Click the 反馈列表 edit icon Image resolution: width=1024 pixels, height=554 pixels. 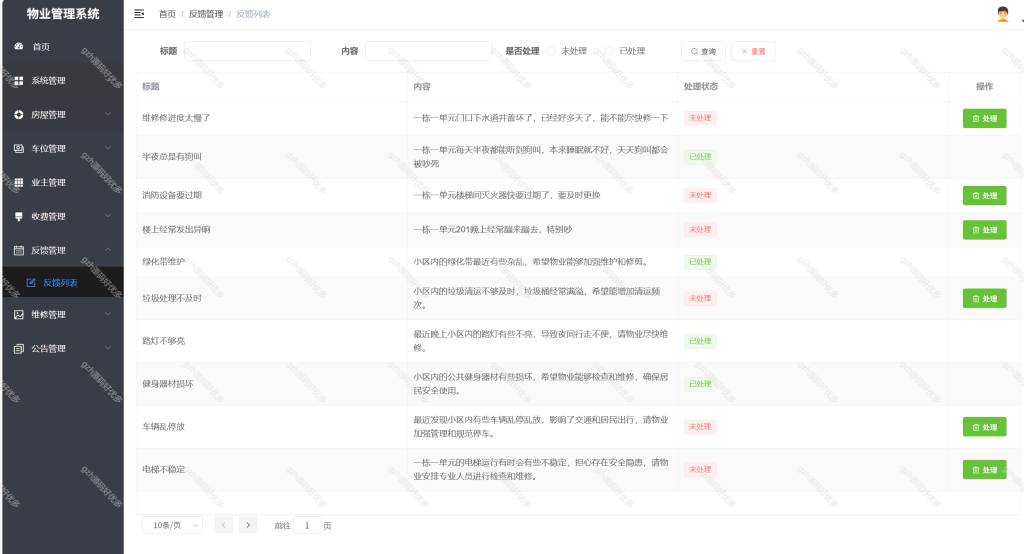[31, 283]
